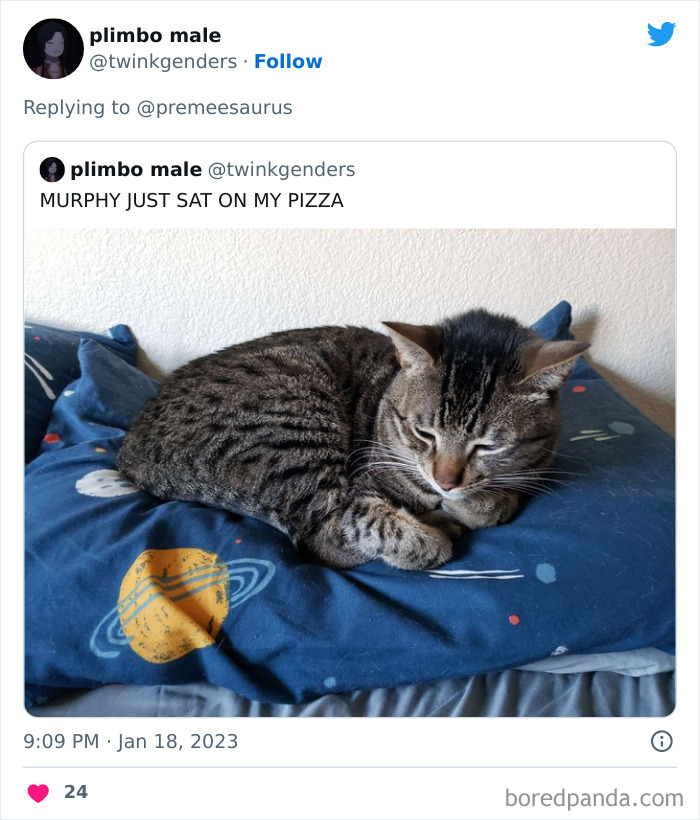Screen dimensions: 700x820
Task: Click the cat photo in the tweet
Action: 350,465
